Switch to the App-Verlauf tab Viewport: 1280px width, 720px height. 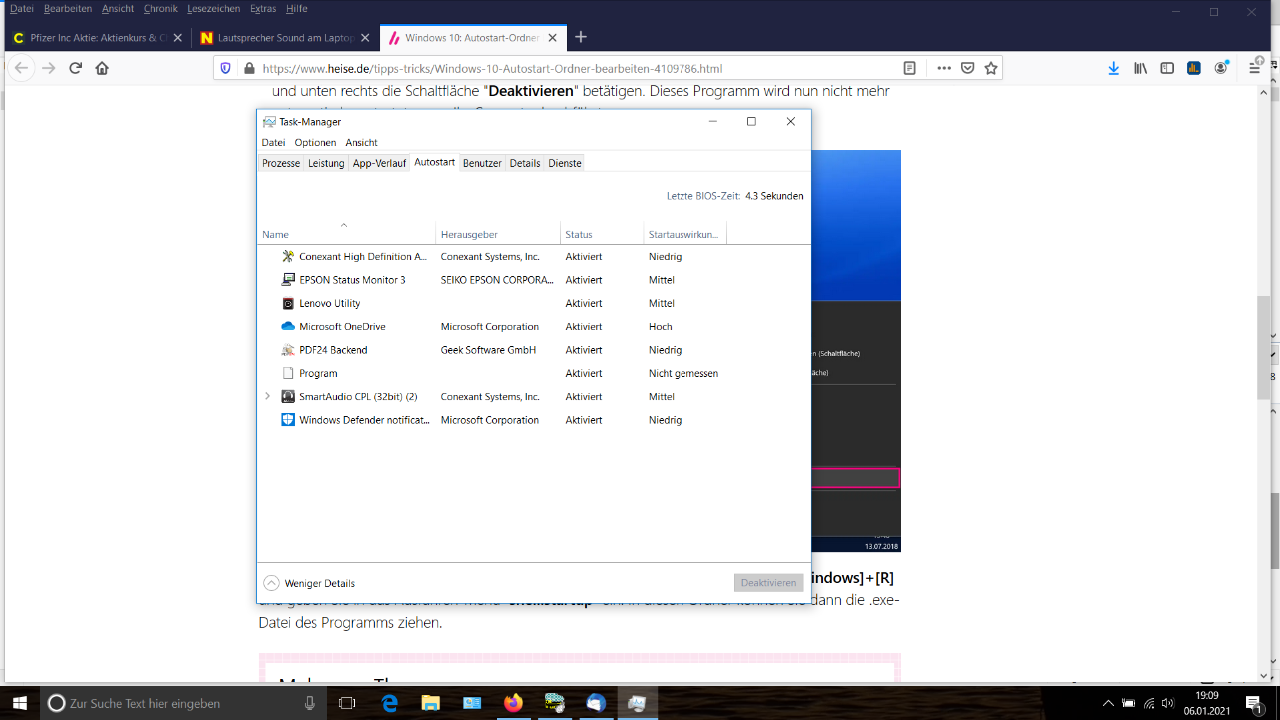(x=379, y=163)
